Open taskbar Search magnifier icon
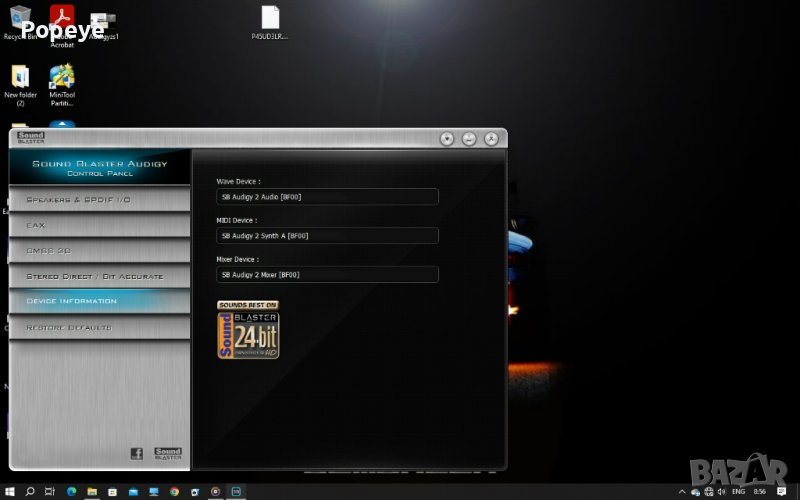Screen dimensions: 800x500 (x=30, y=491)
